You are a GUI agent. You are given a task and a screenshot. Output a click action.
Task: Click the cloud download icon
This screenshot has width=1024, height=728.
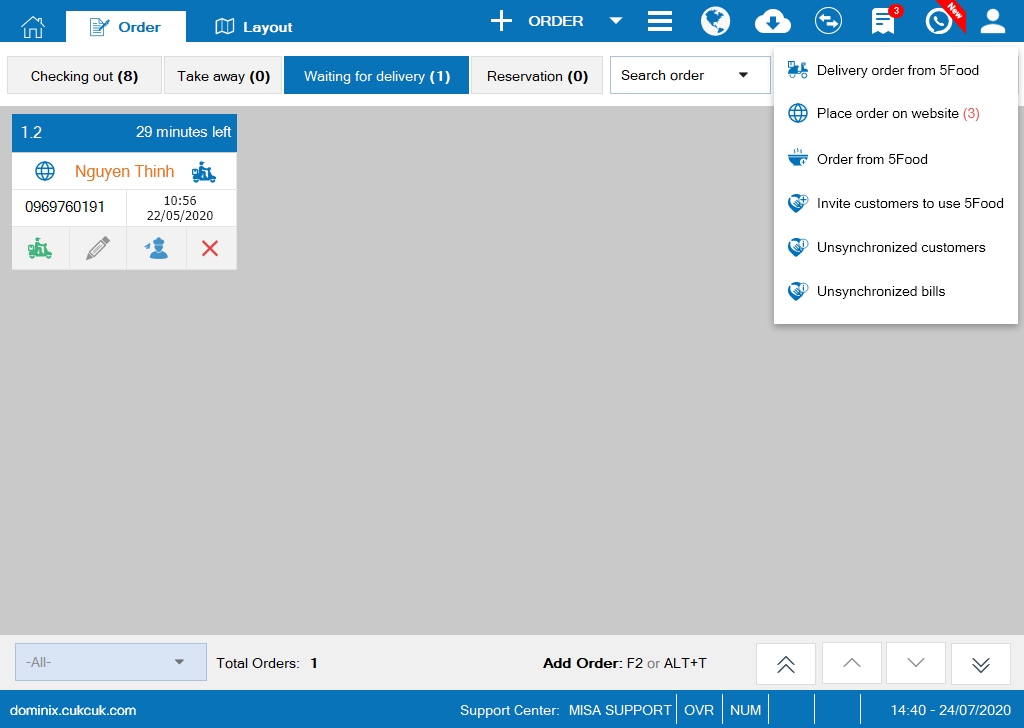click(x=772, y=21)
